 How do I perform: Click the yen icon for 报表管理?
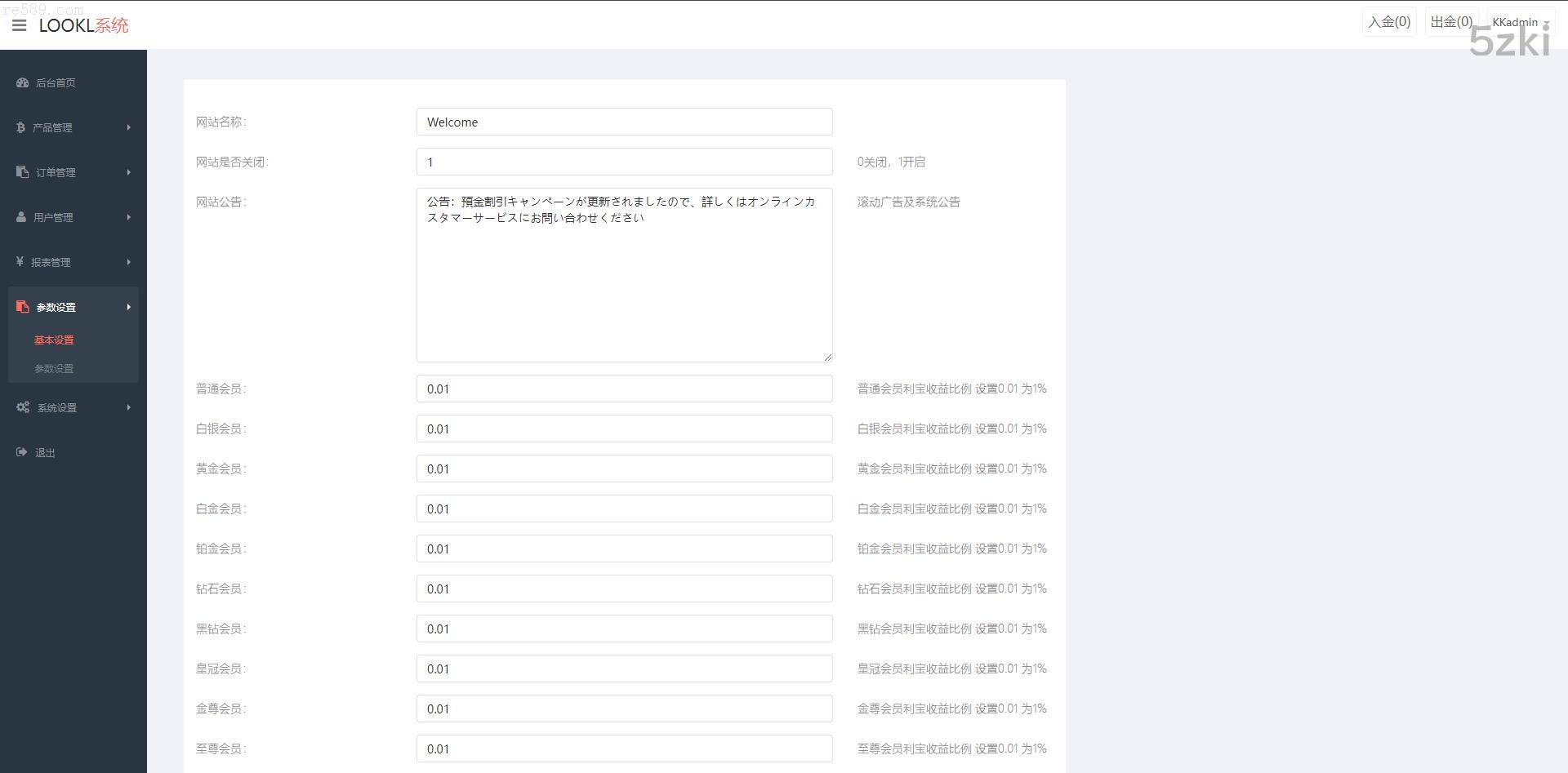tap(20, 262)
